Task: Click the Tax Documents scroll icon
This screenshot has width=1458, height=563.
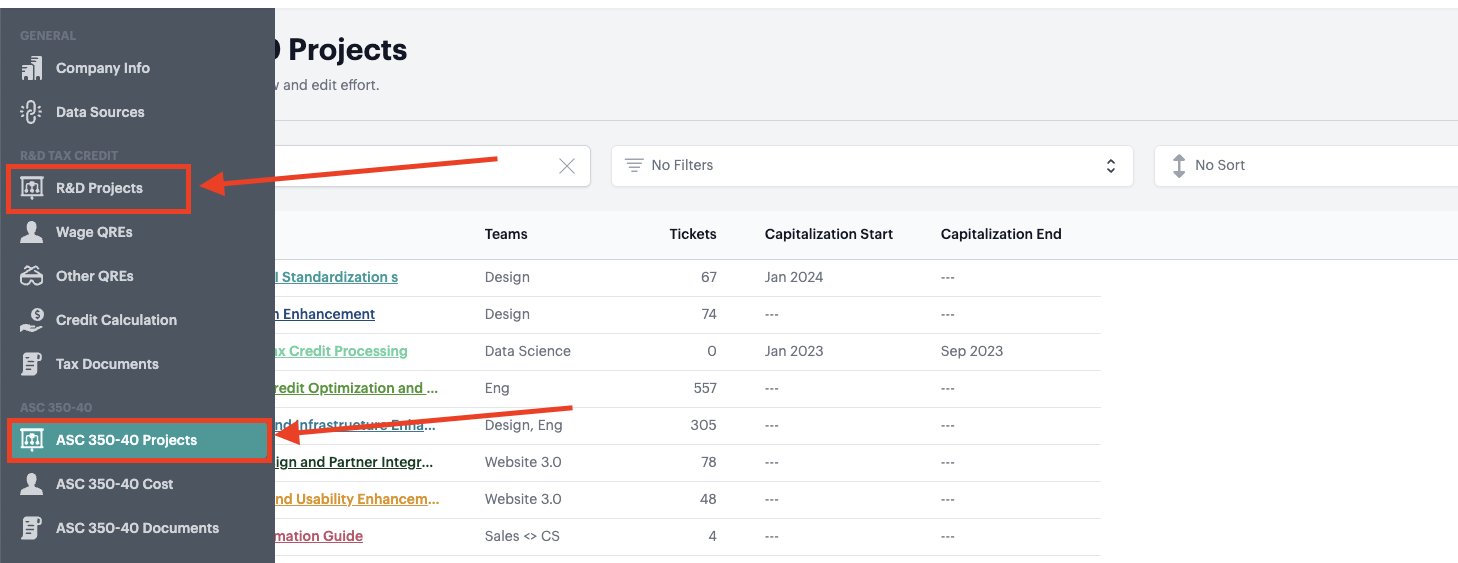Action: [x=32, y=364]
